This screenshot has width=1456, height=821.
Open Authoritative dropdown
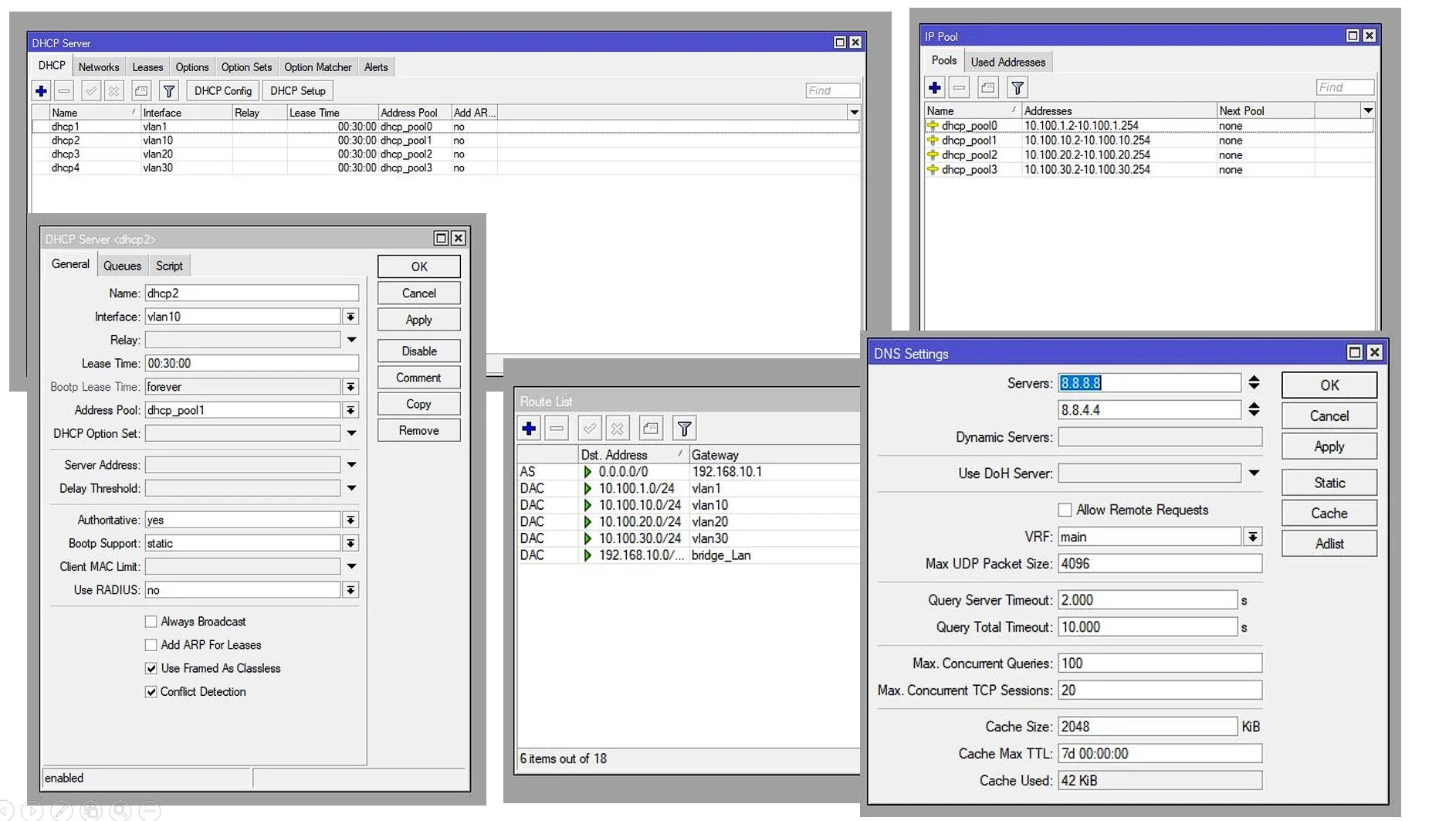pos(350,521)
